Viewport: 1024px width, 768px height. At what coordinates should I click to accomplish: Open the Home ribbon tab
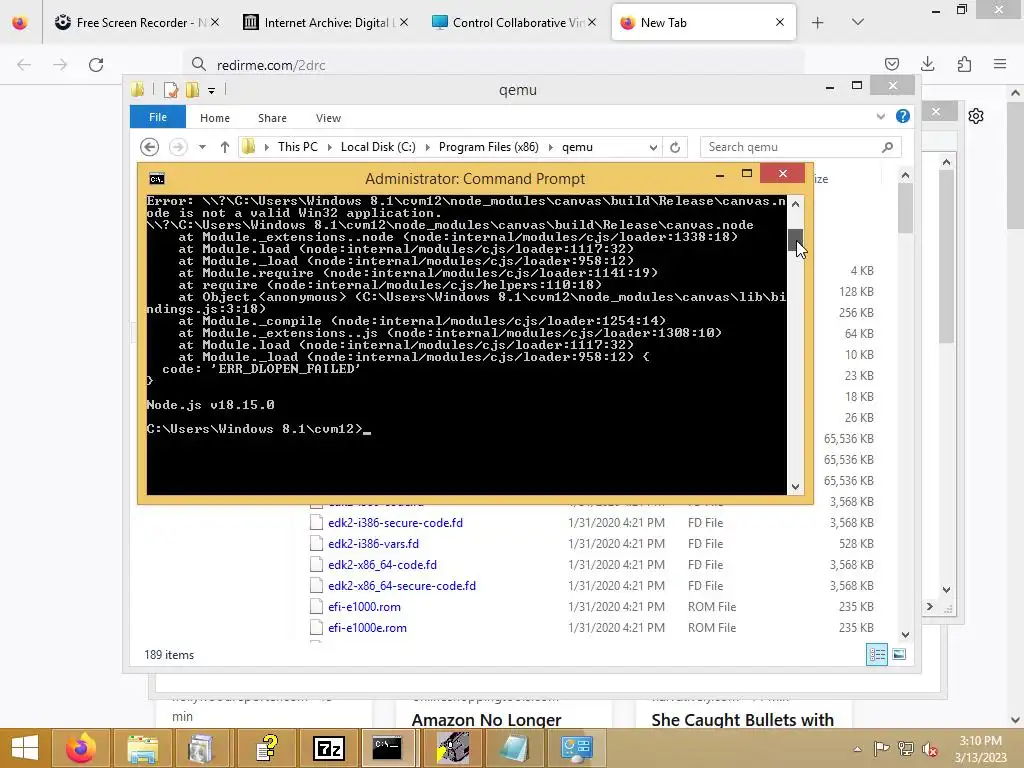pos(214,118)
